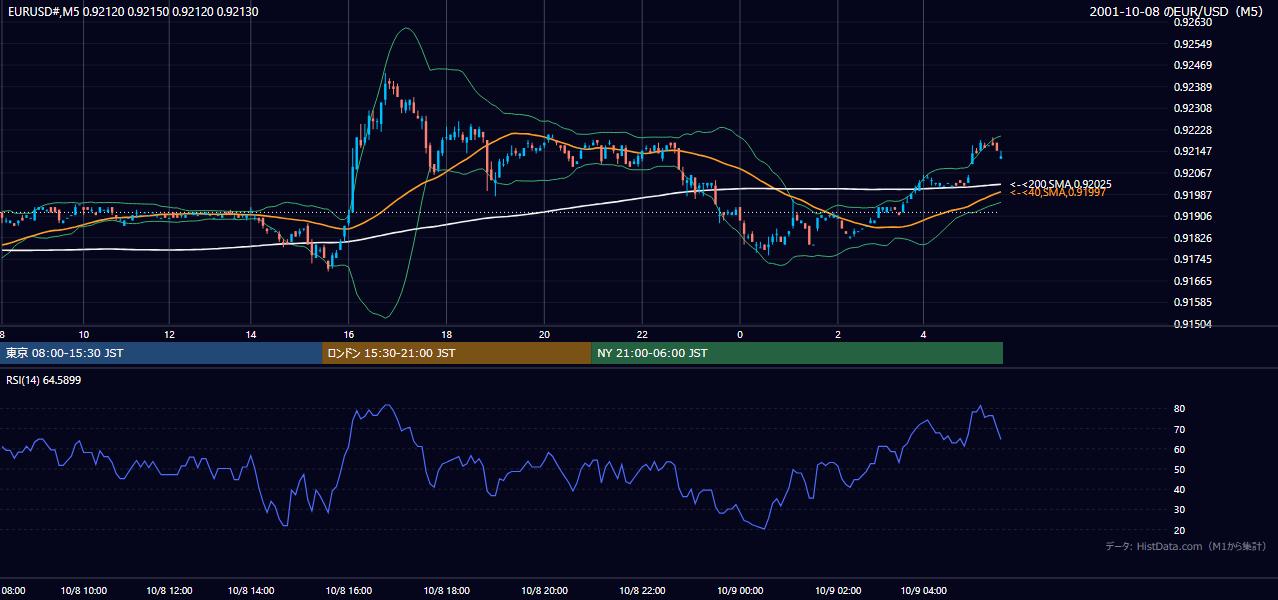
Task: Click the hour 4 tick on the chart axis
Action: click(x=924, y=334)
